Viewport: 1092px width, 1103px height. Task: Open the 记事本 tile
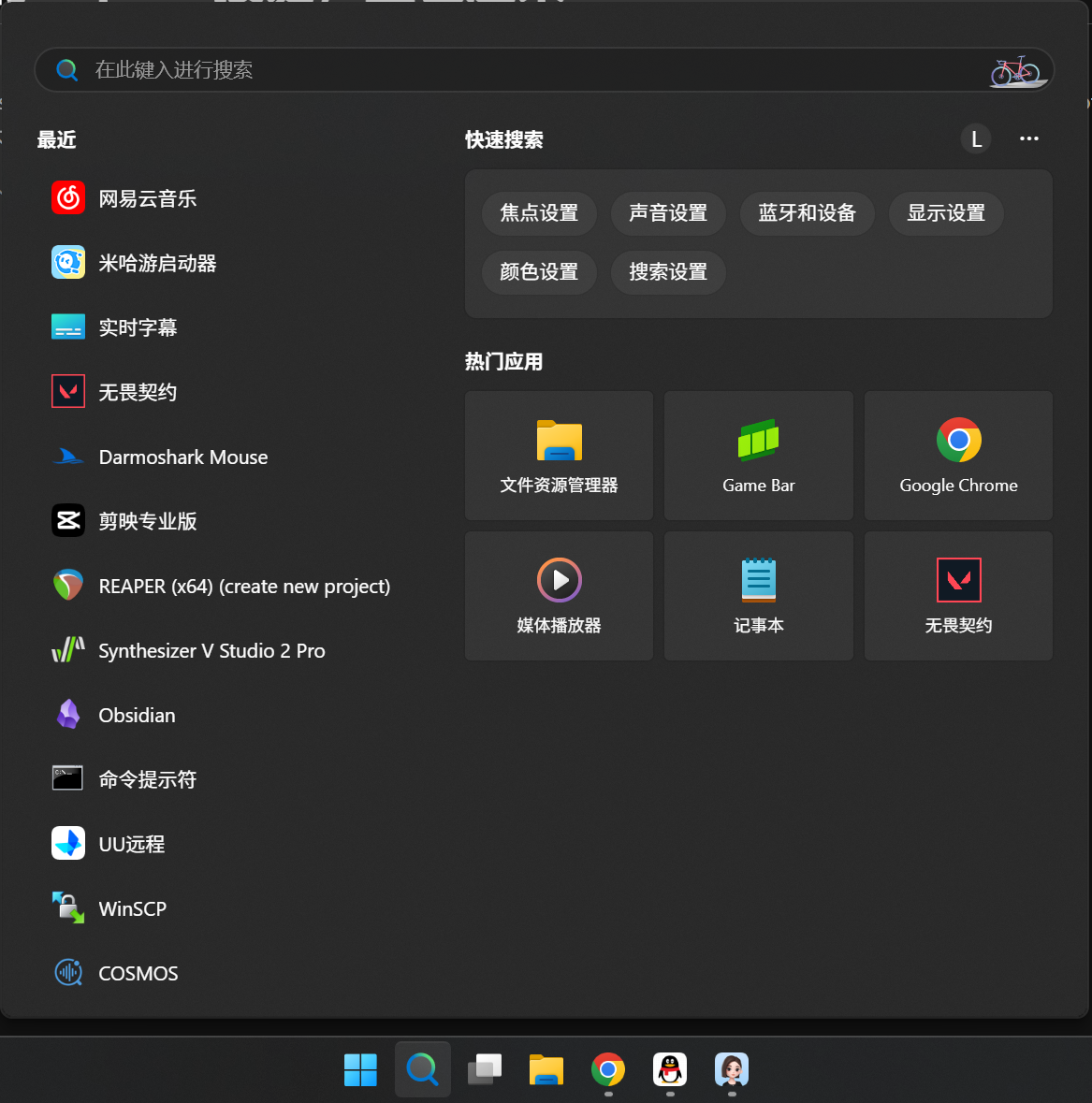(759, 596)
